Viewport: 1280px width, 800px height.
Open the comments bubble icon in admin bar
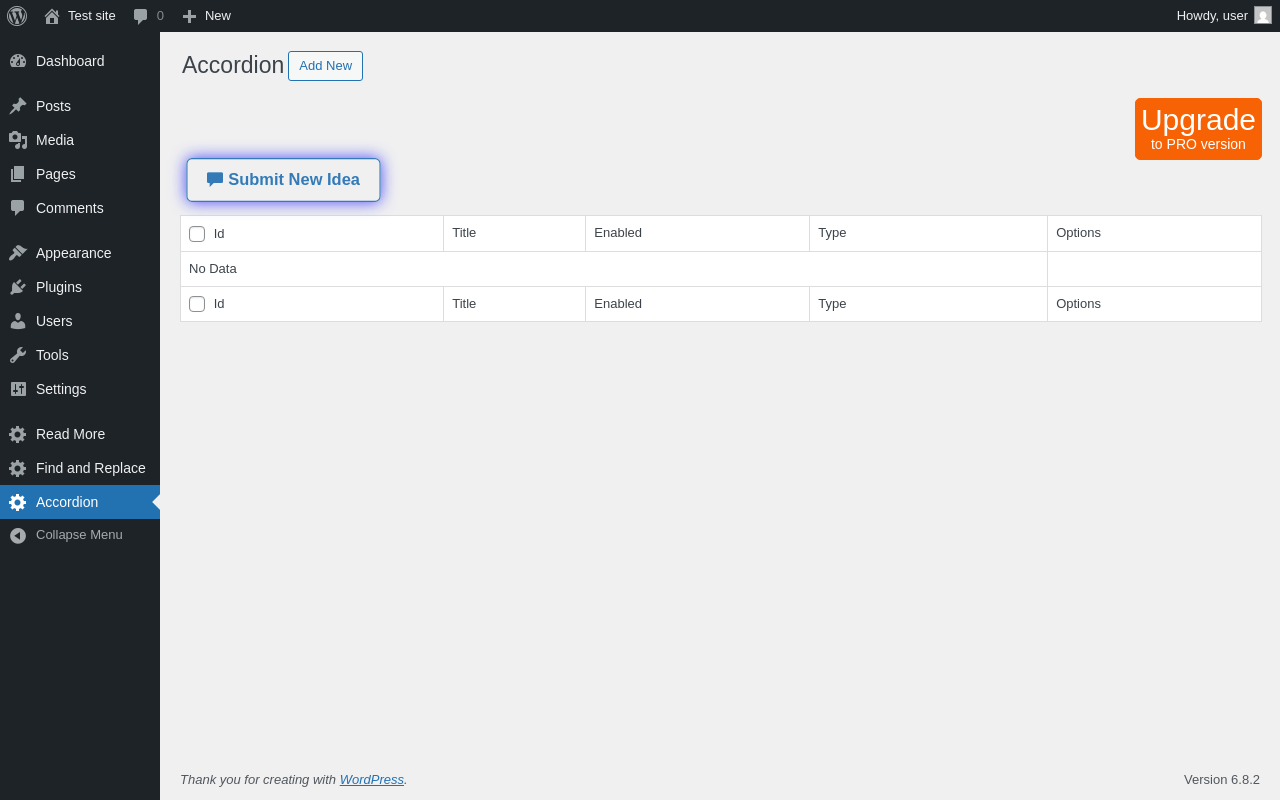[141, 16]
